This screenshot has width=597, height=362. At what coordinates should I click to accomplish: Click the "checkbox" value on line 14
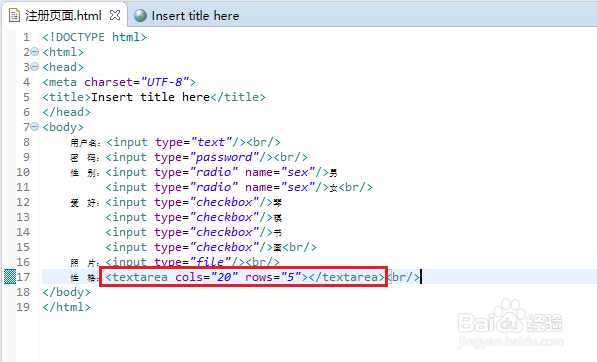(225, 232)
